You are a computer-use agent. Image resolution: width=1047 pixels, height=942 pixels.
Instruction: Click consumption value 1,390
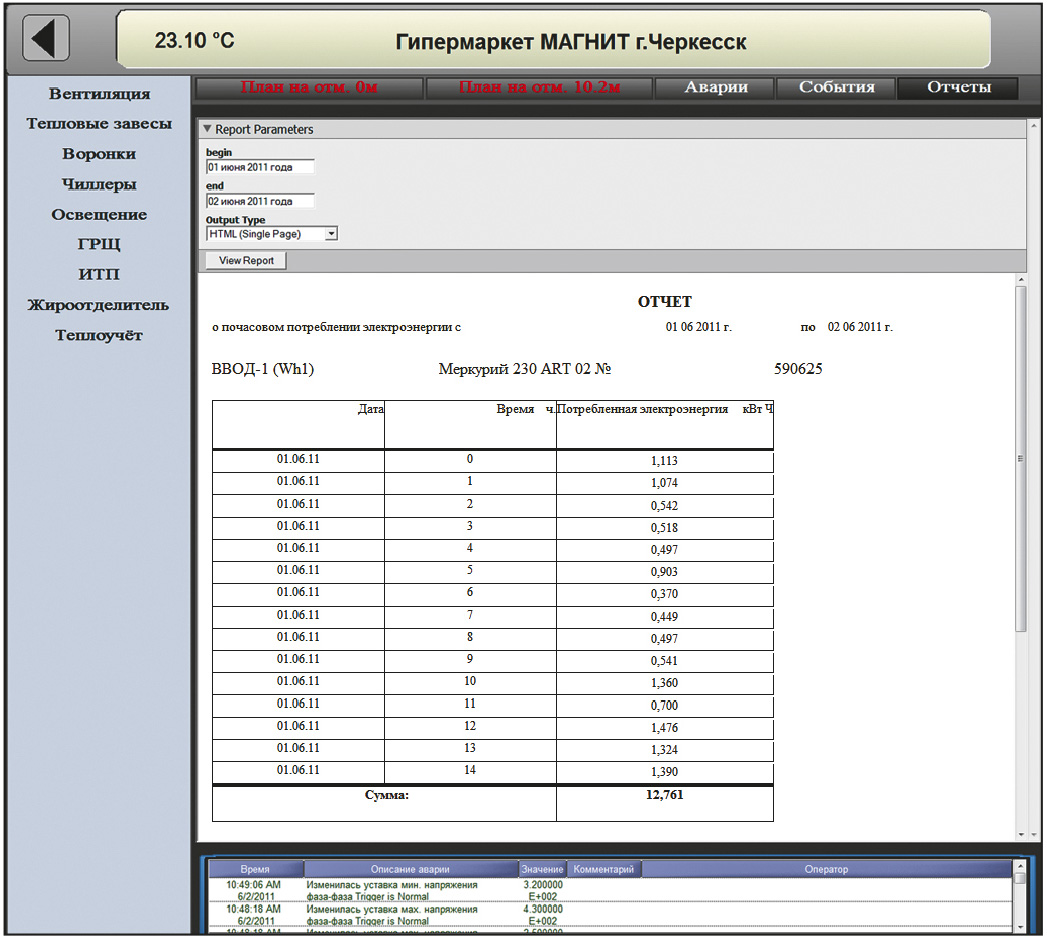click(x=664, y=771)
